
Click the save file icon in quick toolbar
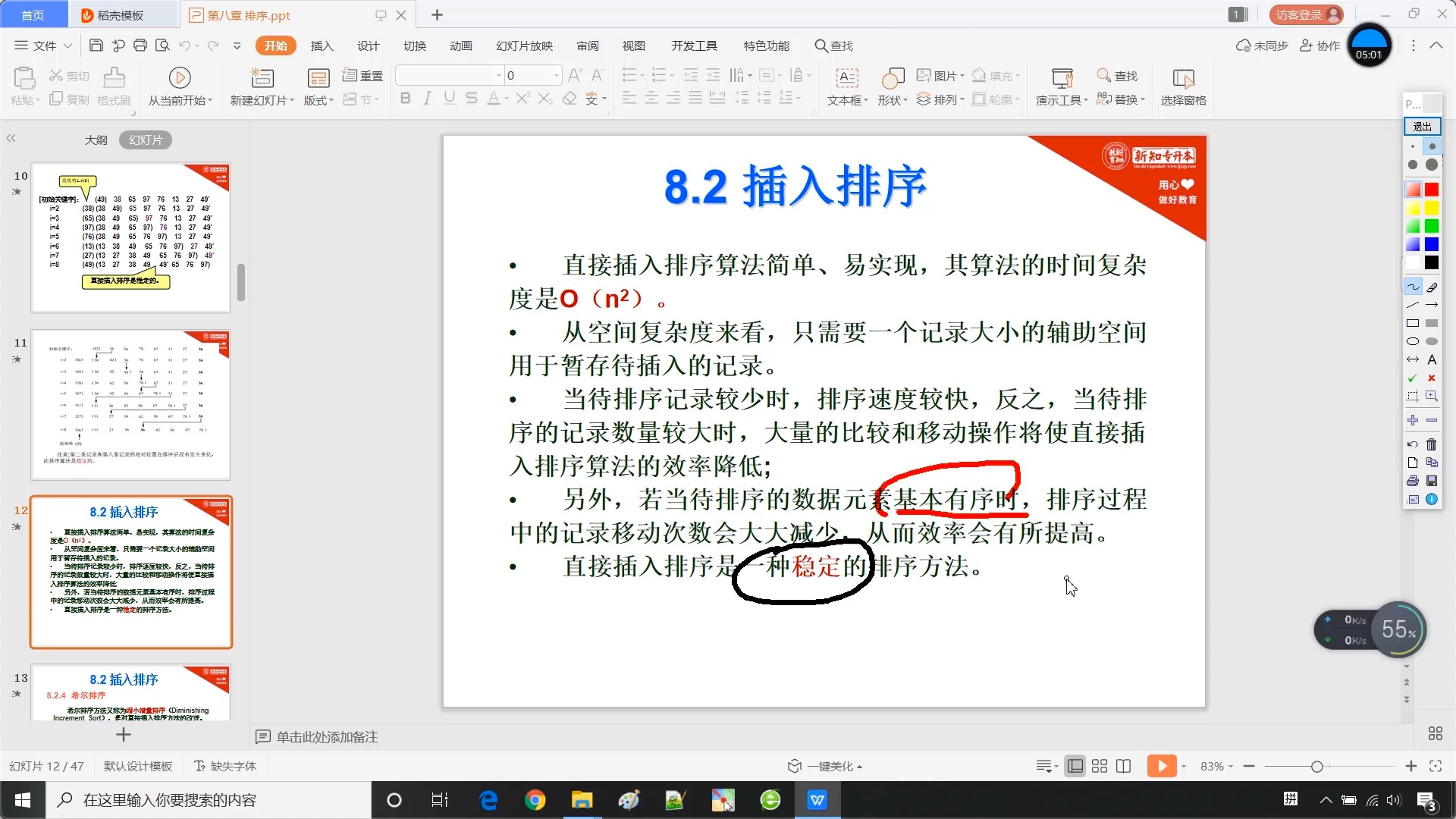point(96,45)
